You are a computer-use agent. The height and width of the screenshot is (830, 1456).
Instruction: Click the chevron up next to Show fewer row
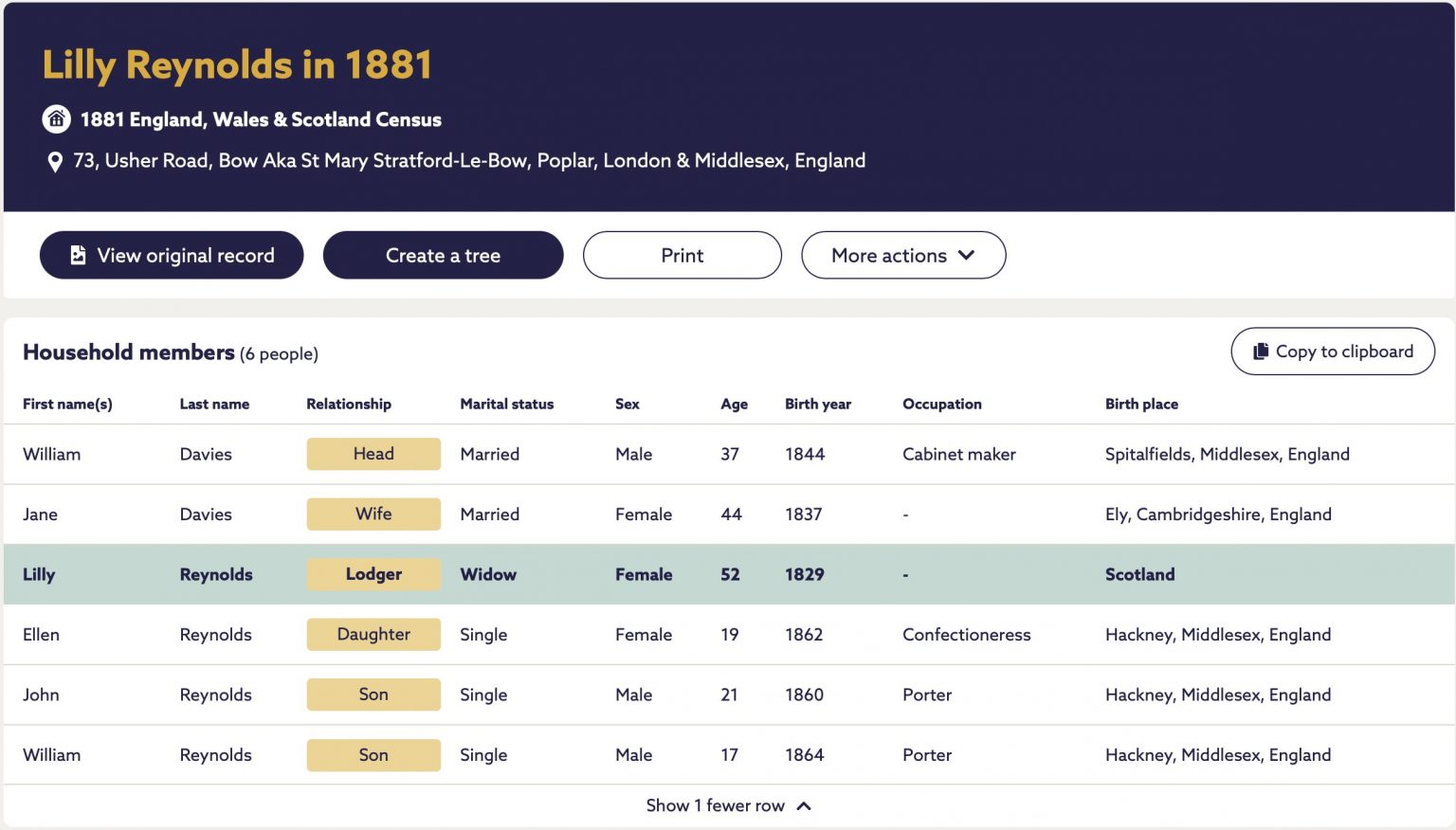804,806
